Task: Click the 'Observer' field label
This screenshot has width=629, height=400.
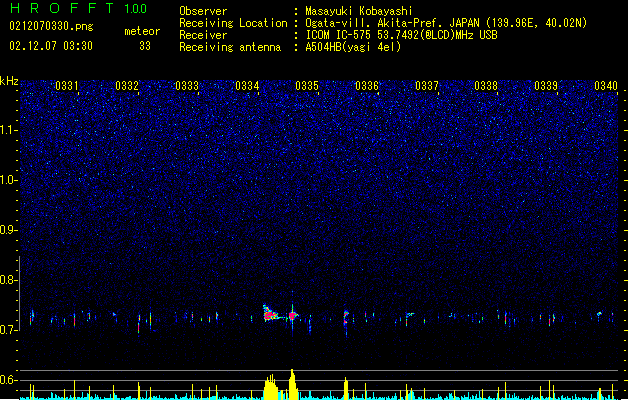Action: [x=203, y=11]
